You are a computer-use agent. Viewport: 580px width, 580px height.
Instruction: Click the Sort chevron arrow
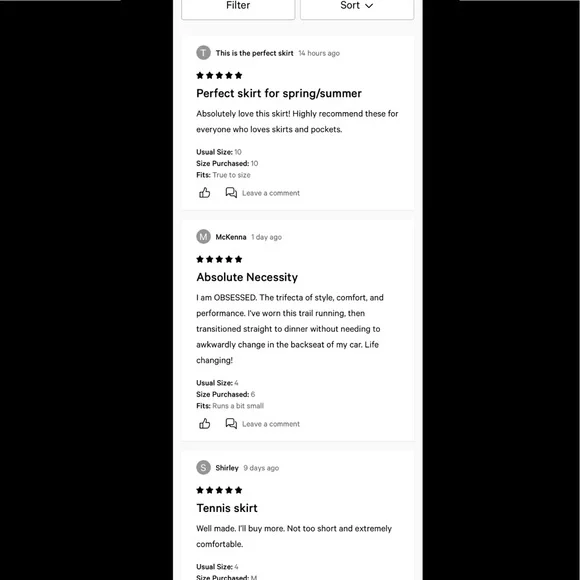coord(369,6)
